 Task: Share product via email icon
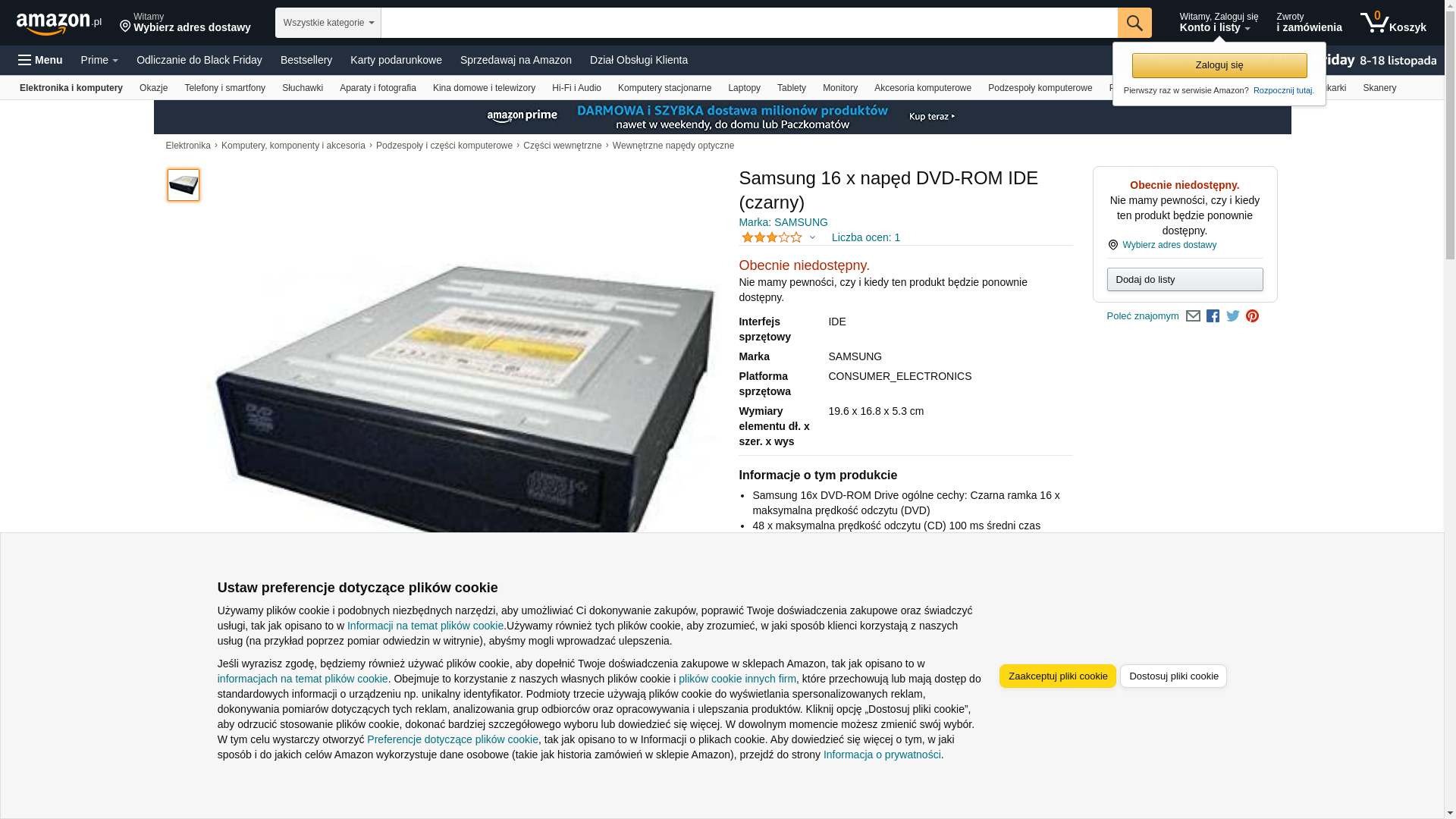click(1192, 316)
